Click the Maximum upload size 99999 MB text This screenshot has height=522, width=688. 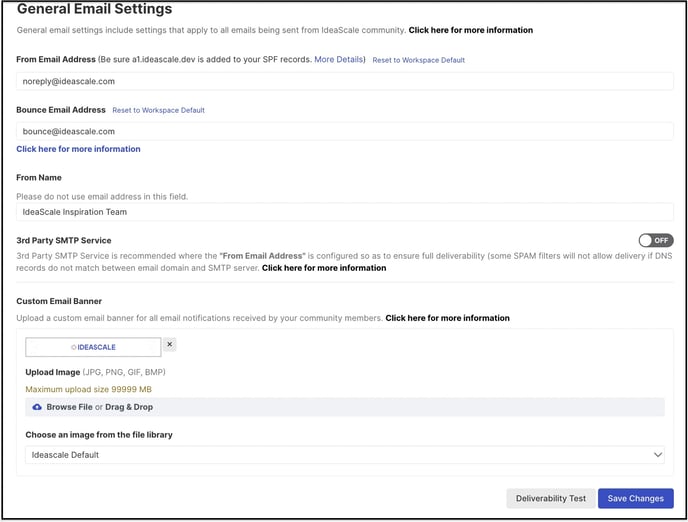tap(88, 390)
